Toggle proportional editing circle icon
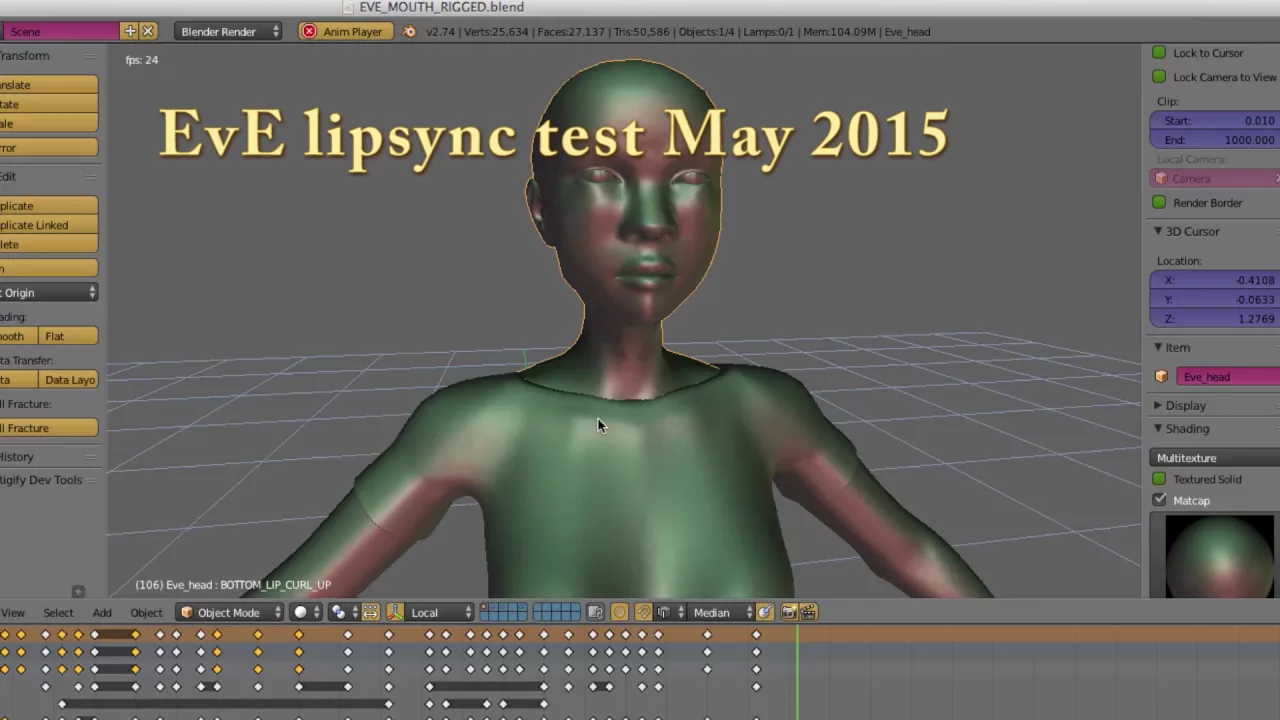 click(619, 612)
